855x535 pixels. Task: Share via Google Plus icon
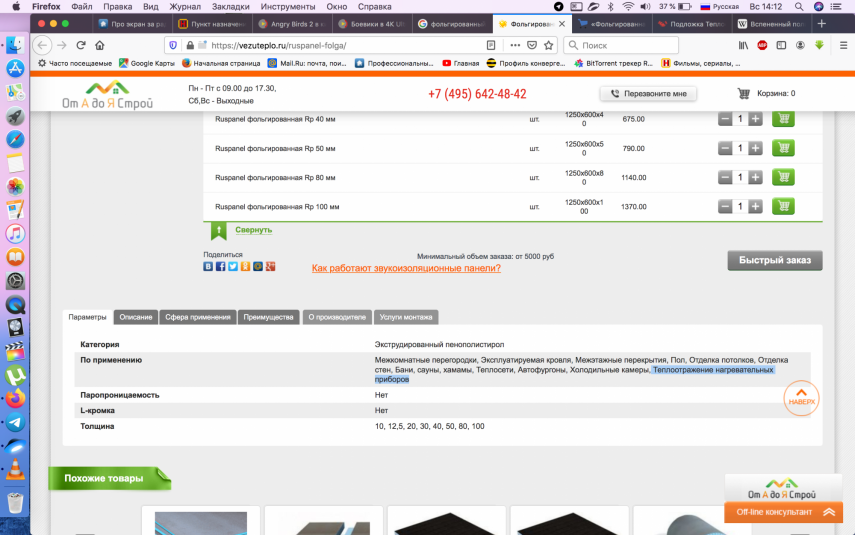click(x=270, y=266)
